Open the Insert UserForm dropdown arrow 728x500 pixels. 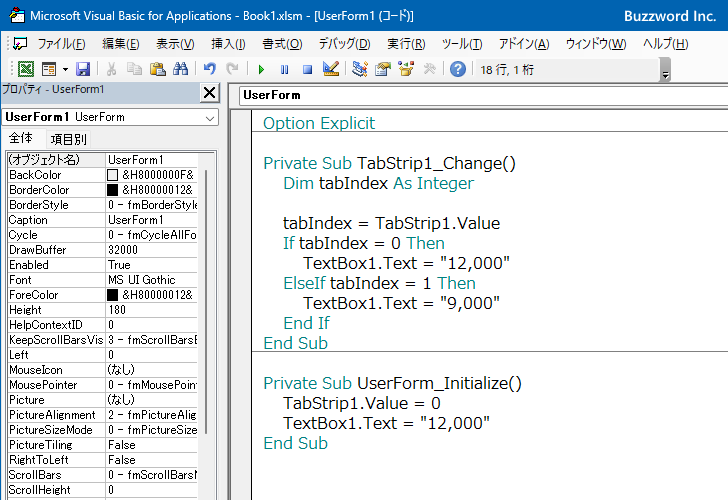(x=65, y=70)
